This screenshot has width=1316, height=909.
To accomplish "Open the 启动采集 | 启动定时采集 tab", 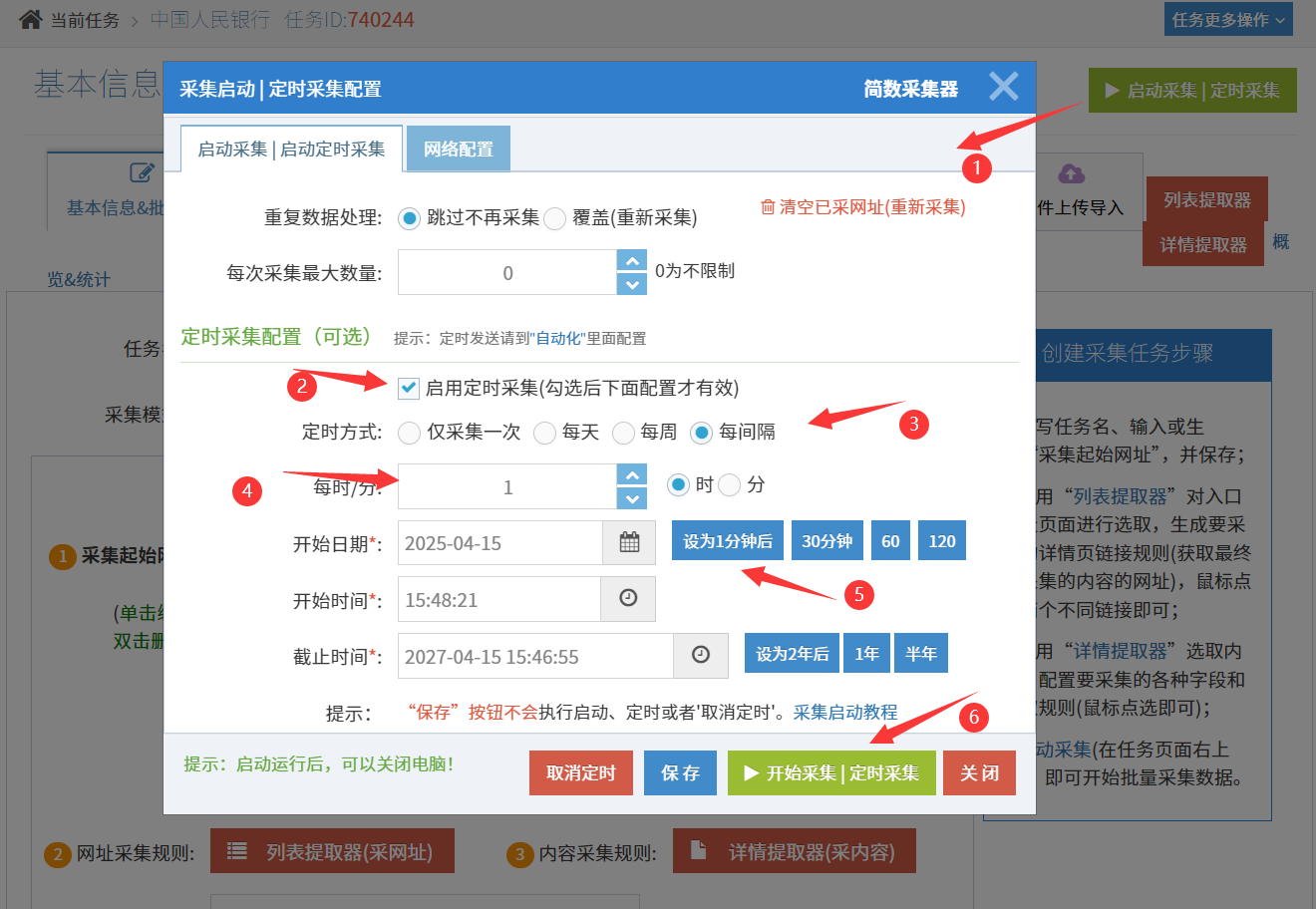I will click(x=291, y=150).
